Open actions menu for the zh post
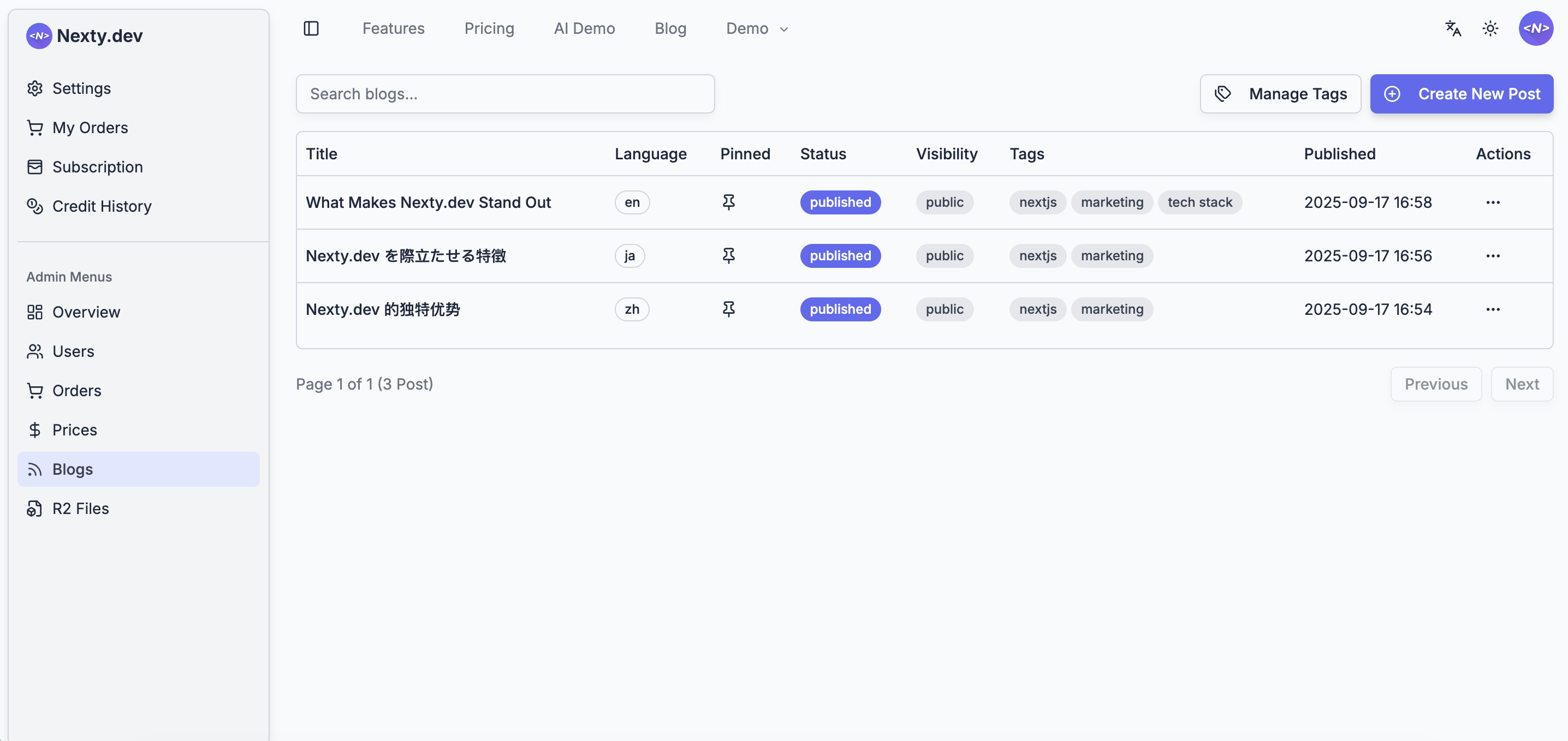Screen dimensions: 1568x741 pos(1493,309)
